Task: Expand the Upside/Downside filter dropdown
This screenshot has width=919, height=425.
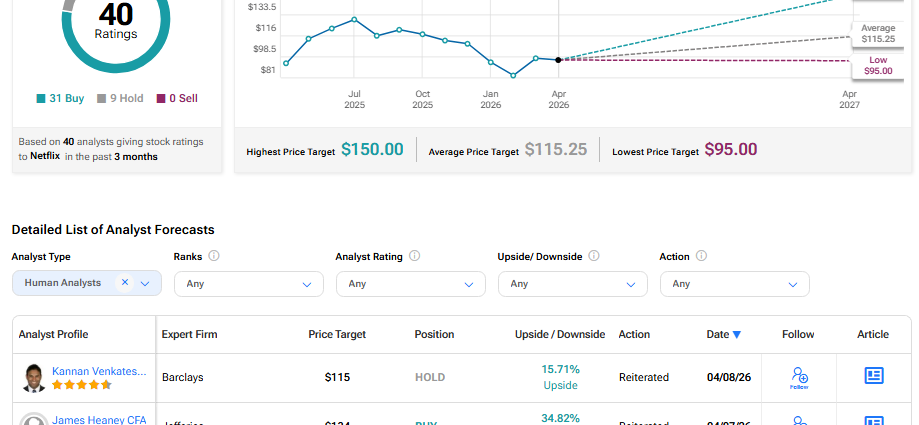Action: tap(572, 284)
